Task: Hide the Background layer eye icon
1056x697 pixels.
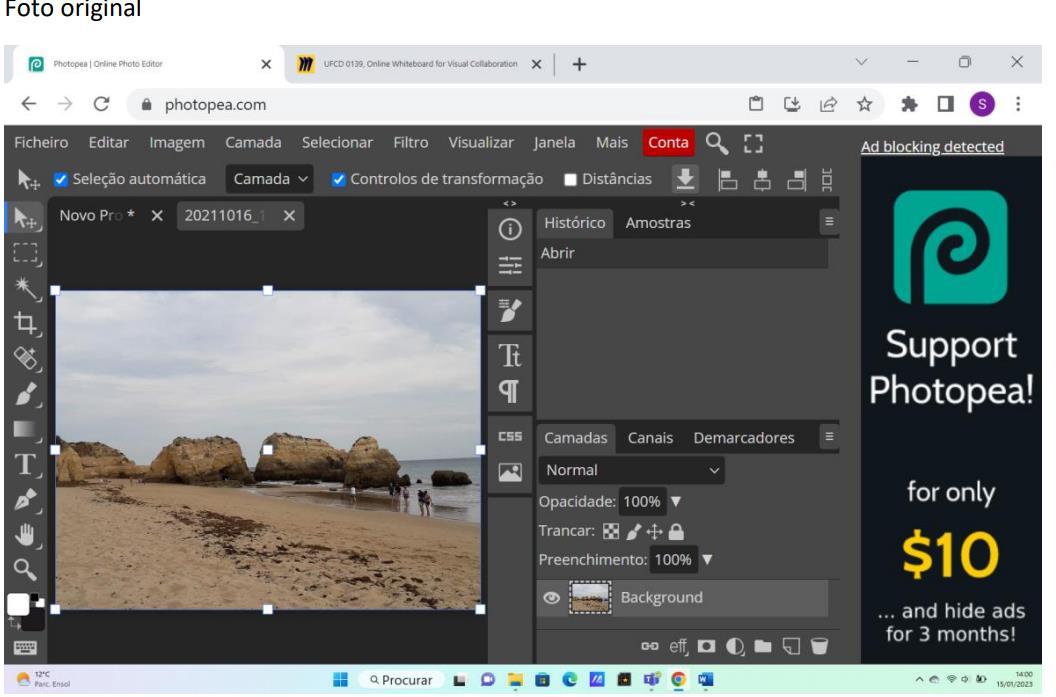Action: 551,598
